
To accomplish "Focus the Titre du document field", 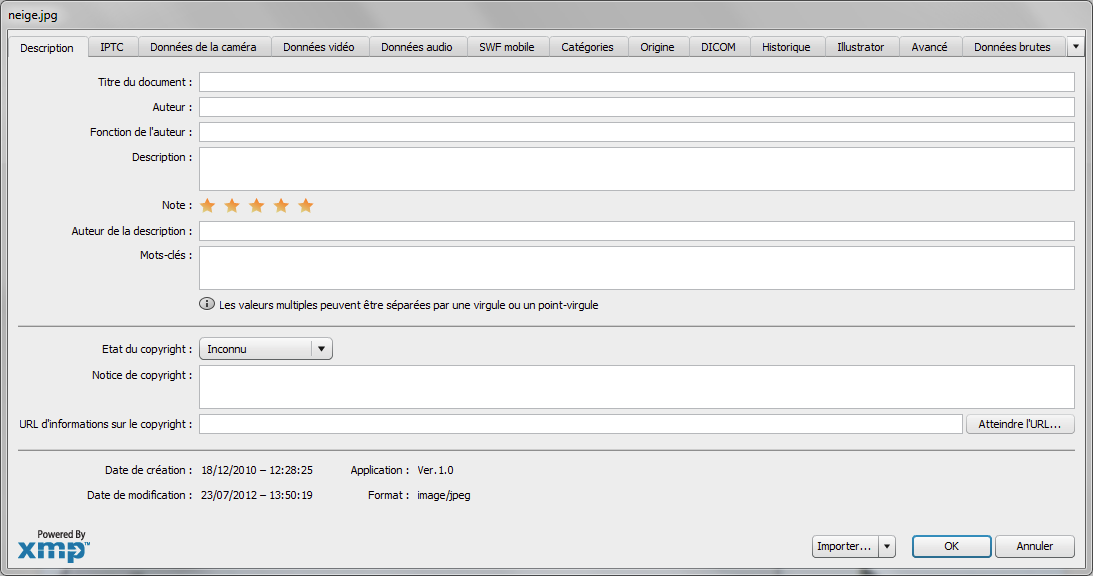I will [x=636, y=82].
